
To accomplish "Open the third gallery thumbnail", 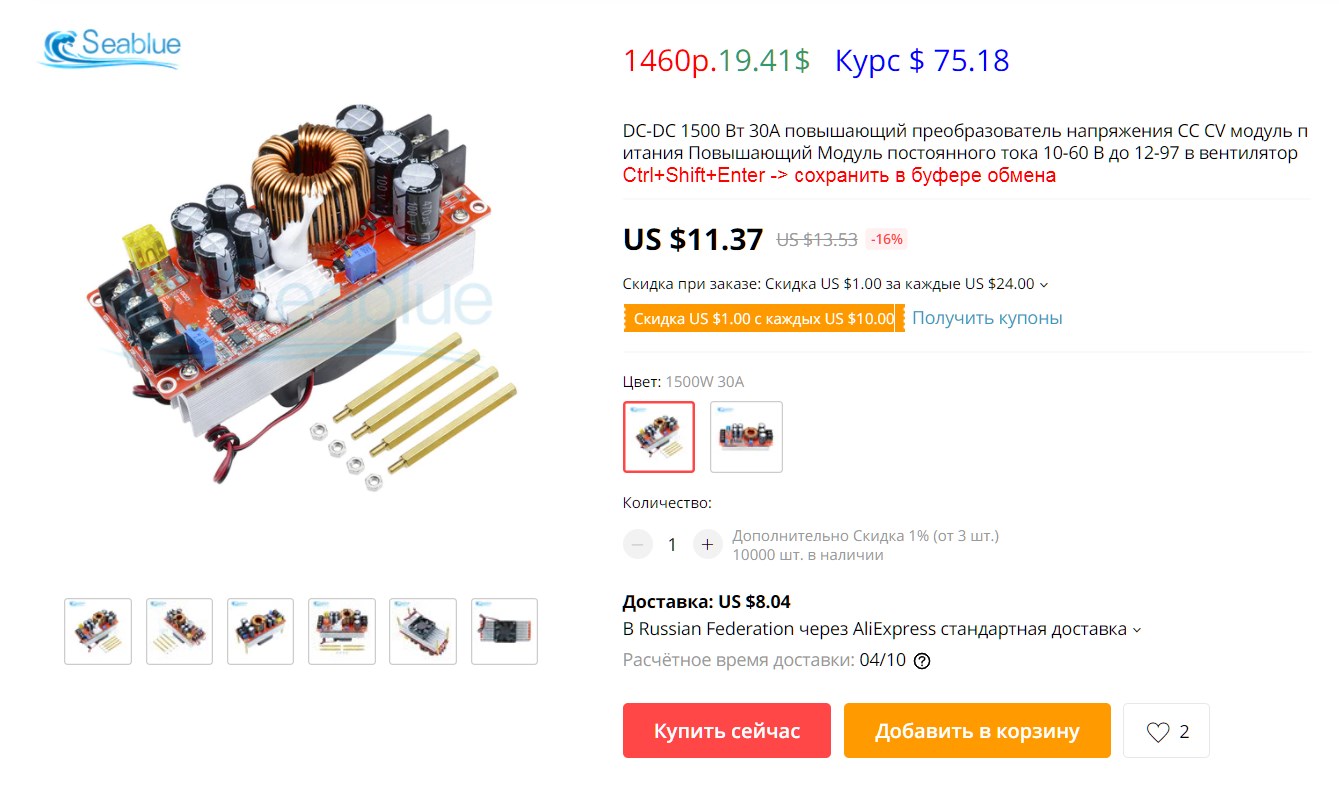I will (260, 631).
